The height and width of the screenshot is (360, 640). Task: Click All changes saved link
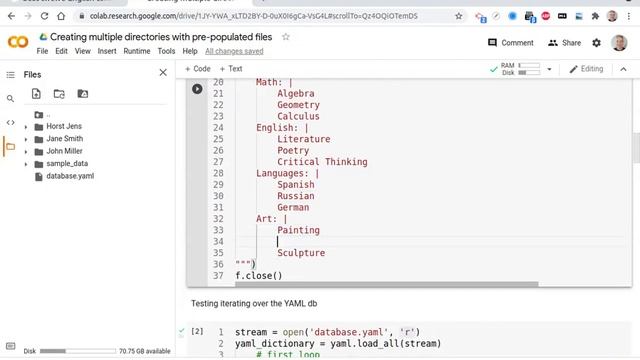(234, 51)
